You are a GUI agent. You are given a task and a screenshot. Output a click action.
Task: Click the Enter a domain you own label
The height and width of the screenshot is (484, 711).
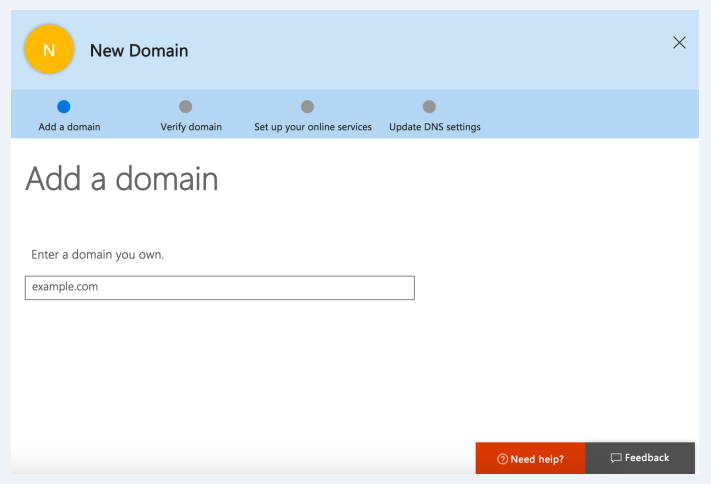pos(97,255)
